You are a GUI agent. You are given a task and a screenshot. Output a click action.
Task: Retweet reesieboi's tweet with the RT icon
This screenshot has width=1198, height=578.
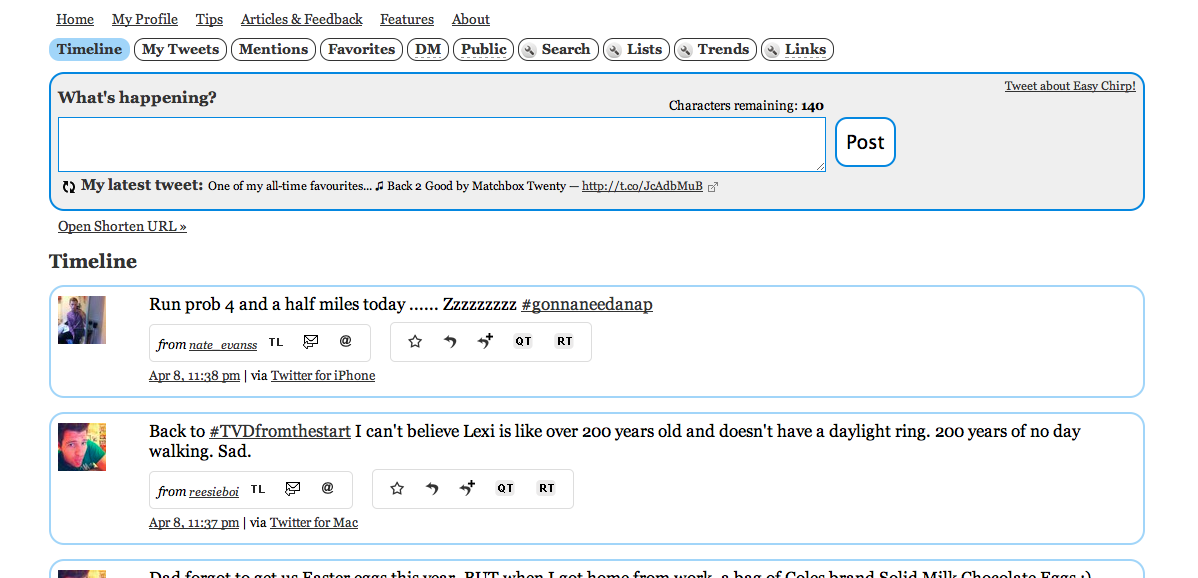(x=546, y=489)
